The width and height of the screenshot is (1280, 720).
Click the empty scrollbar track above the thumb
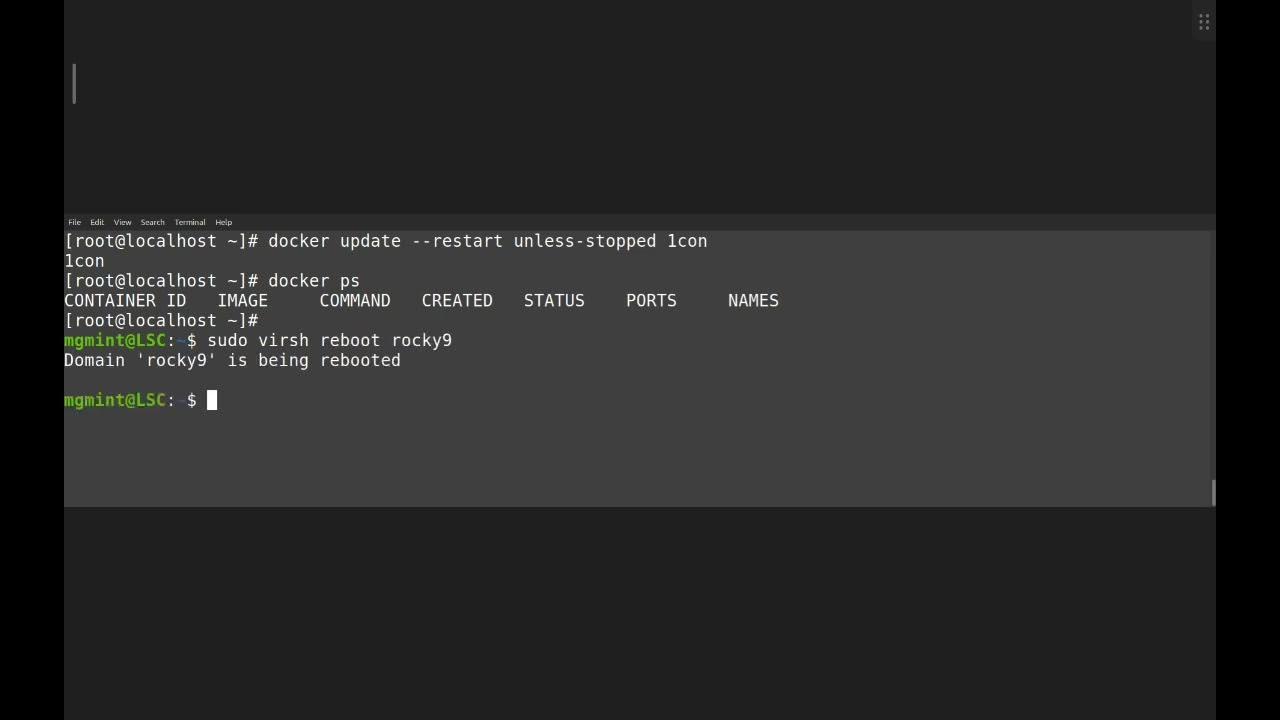click(x=1213, y=350)
